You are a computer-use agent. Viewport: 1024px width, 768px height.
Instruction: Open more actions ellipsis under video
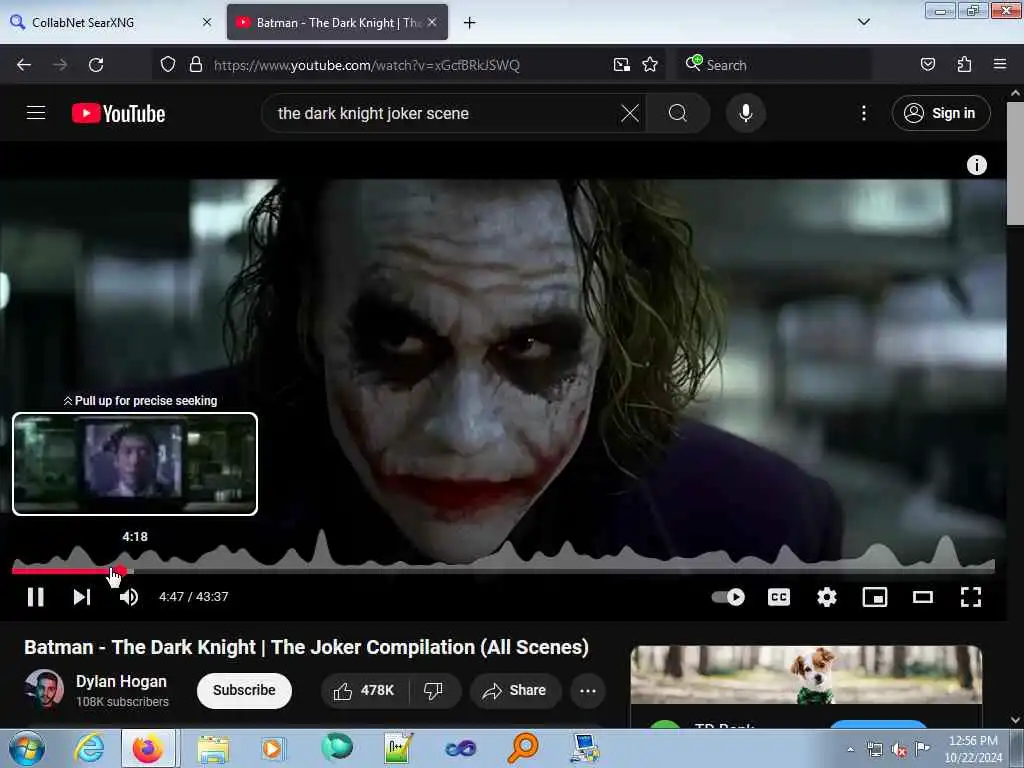pos(588,690)
